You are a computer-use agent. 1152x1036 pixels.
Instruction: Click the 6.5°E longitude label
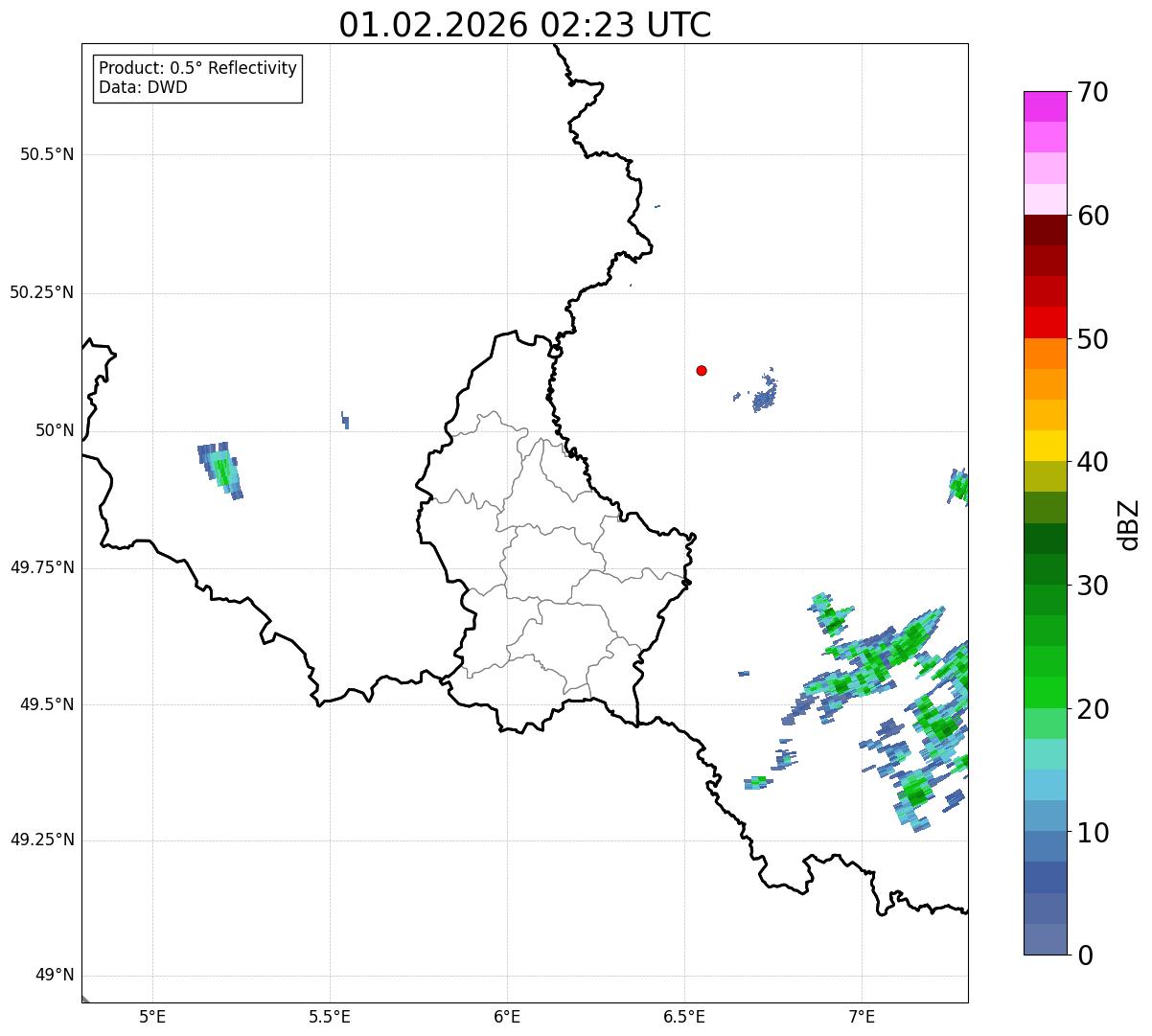(x=684, y=1016)
